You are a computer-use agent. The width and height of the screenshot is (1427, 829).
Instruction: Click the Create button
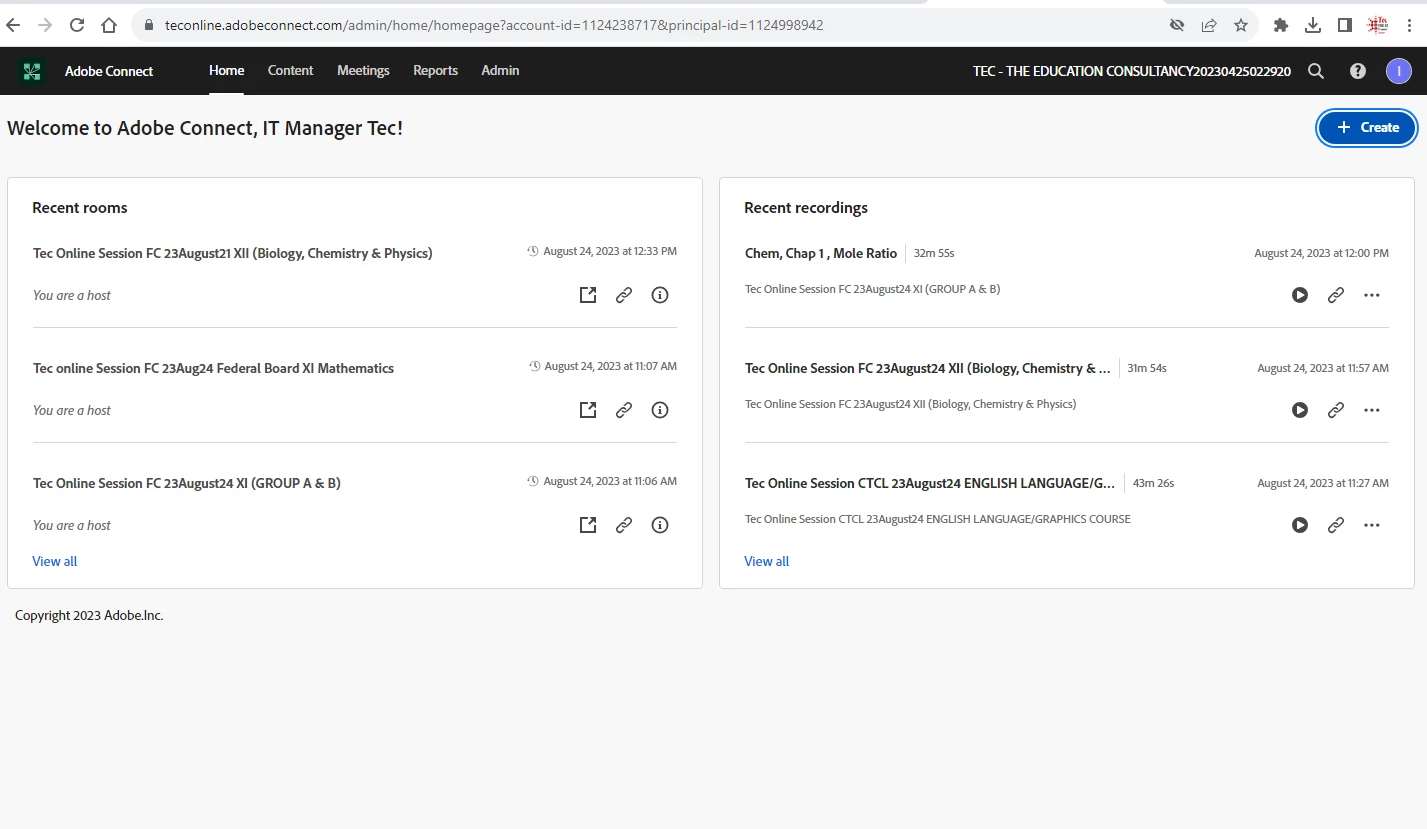(1367, 128)
